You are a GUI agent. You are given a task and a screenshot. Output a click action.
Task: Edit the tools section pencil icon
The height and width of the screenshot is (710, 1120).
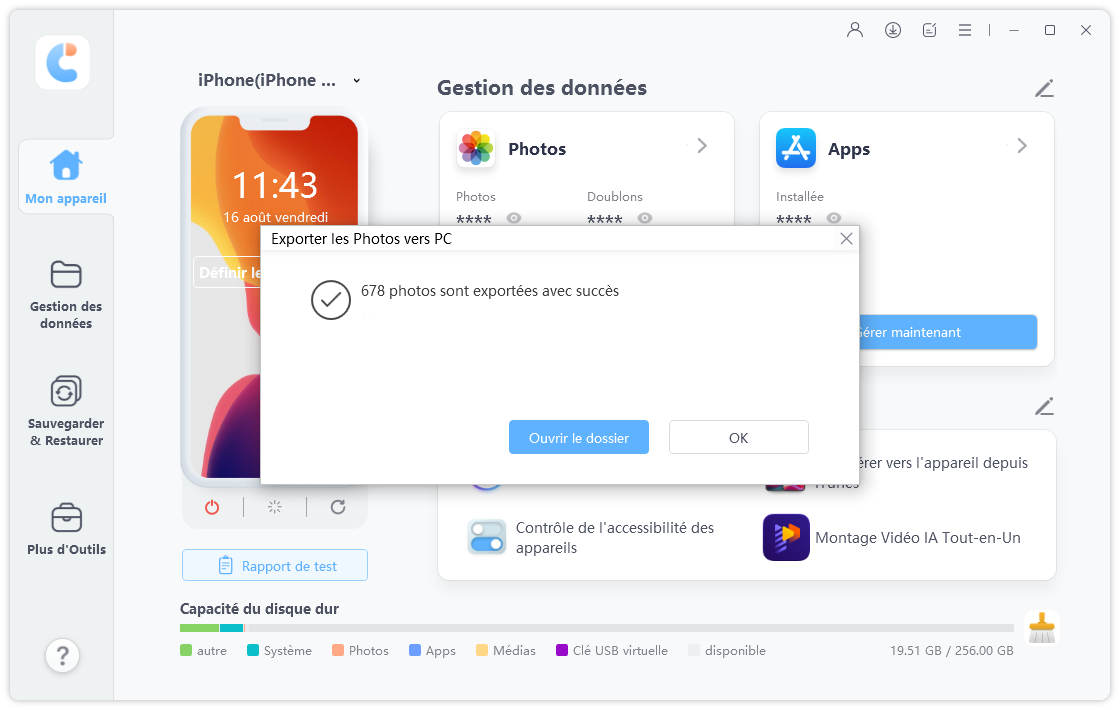tap(1044, 406)
